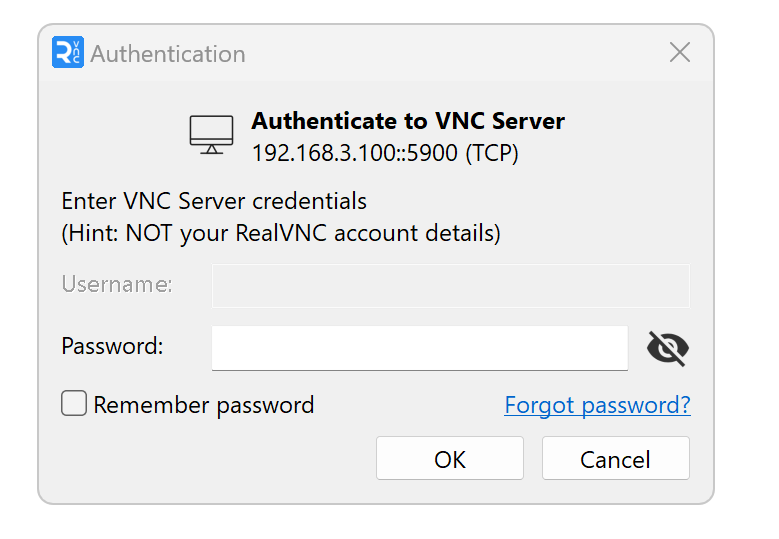The height and width of the screenshot is (539, 779).
Task: Show password with the crossed-eye icon
Action: (x=667, y=348)
